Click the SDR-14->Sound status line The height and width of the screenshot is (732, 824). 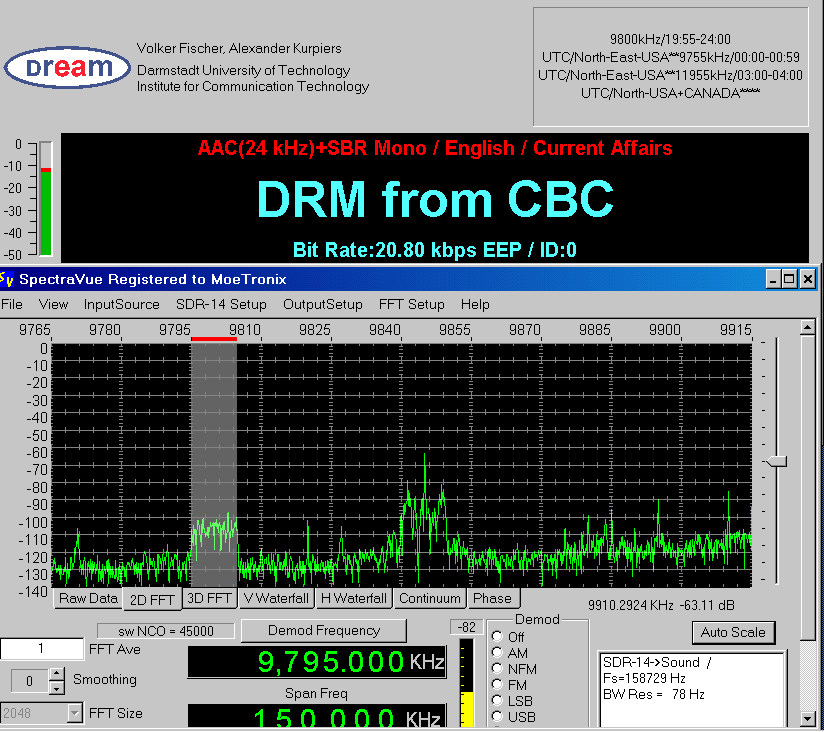click(657, 662)
